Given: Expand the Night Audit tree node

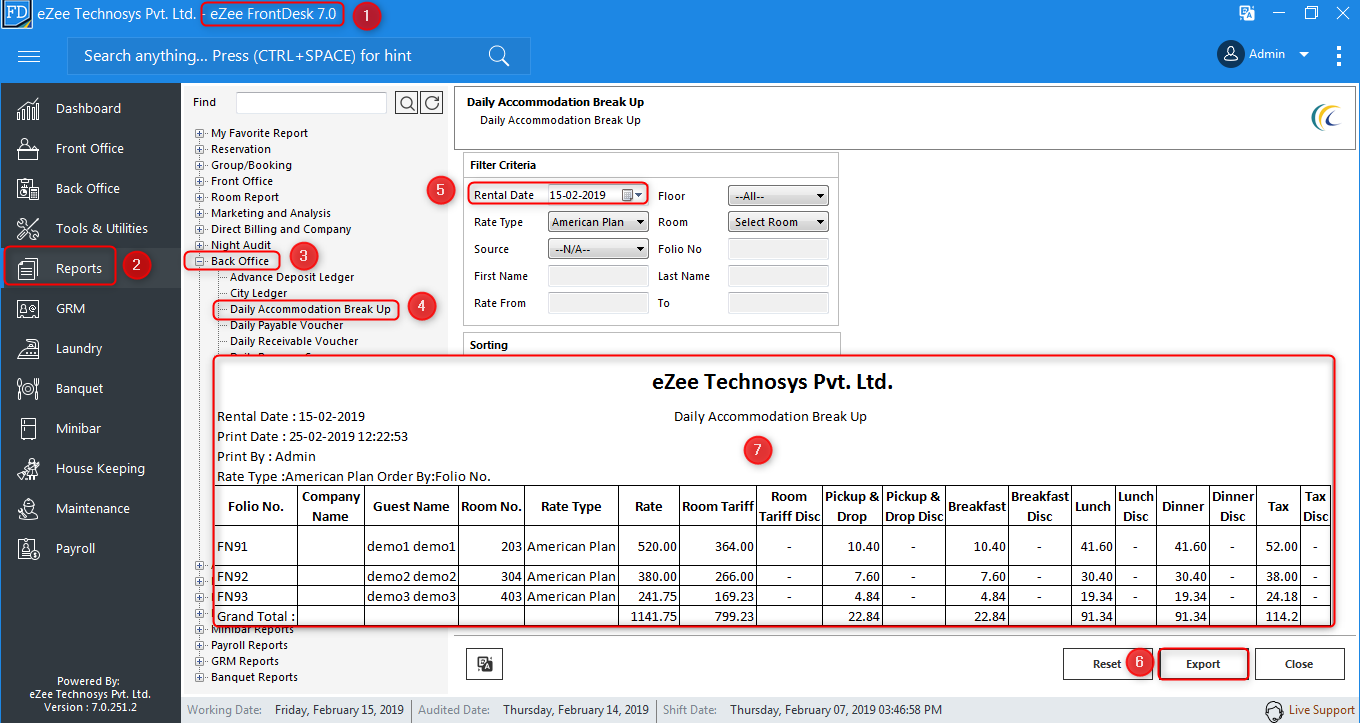Looking at the screenshot, I should point(200,245).
